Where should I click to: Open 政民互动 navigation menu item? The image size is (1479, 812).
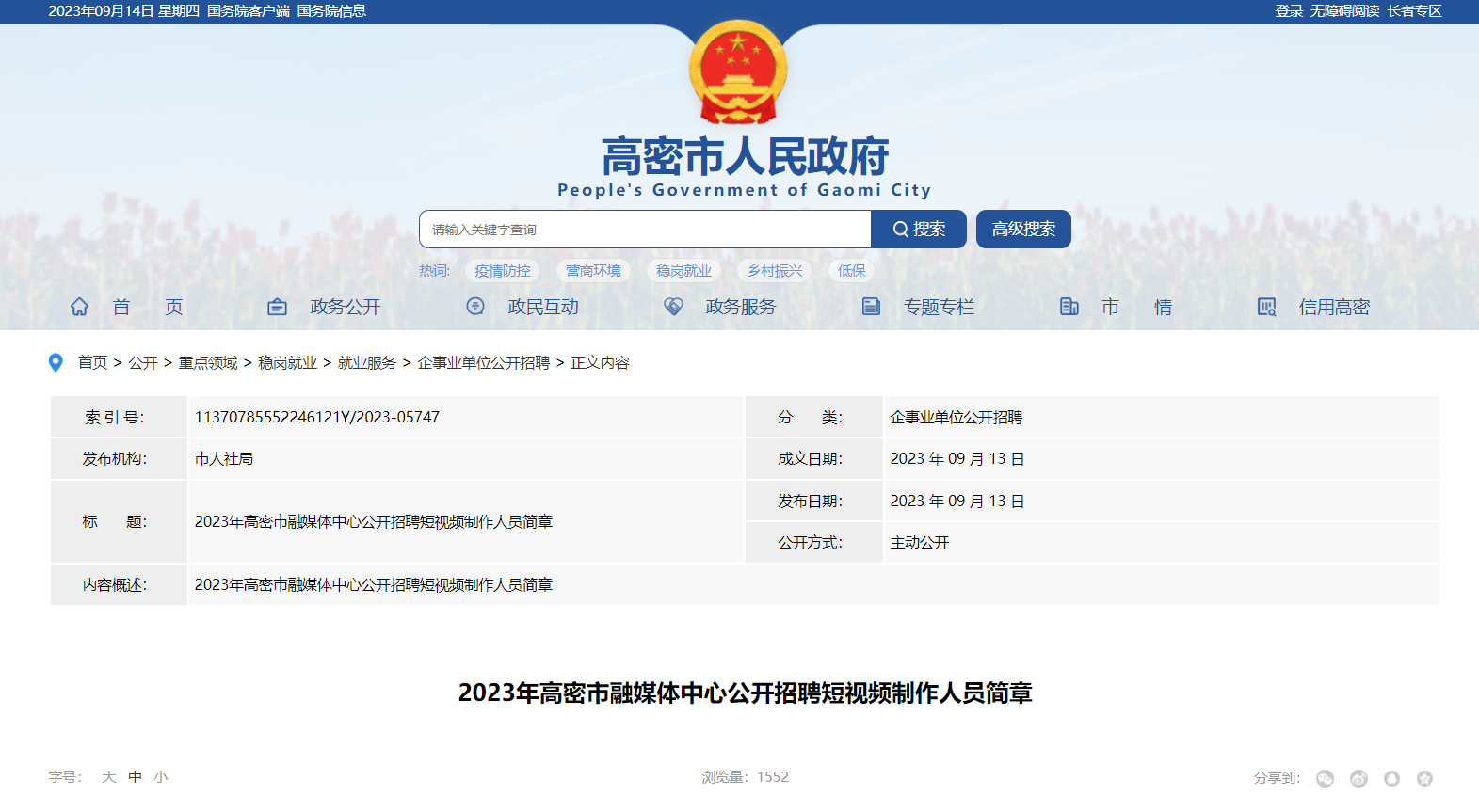[x=543, y=307]
